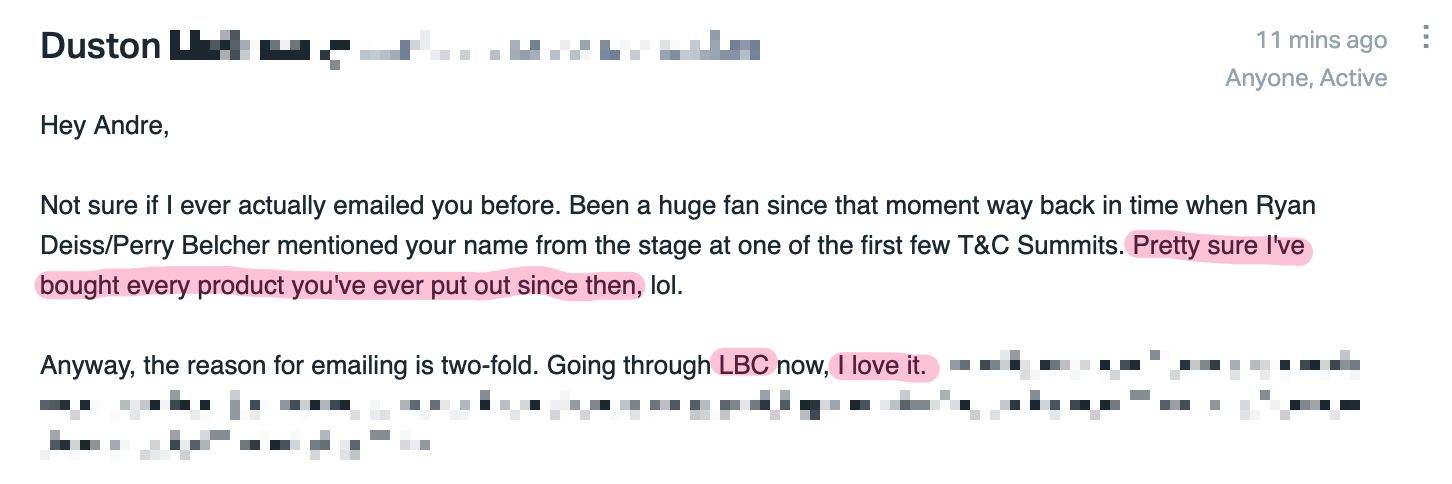This screenshot has width=1452, height=484.
Task: Click the "11 mins ago" timestamp
Action: coord(1321,41)
